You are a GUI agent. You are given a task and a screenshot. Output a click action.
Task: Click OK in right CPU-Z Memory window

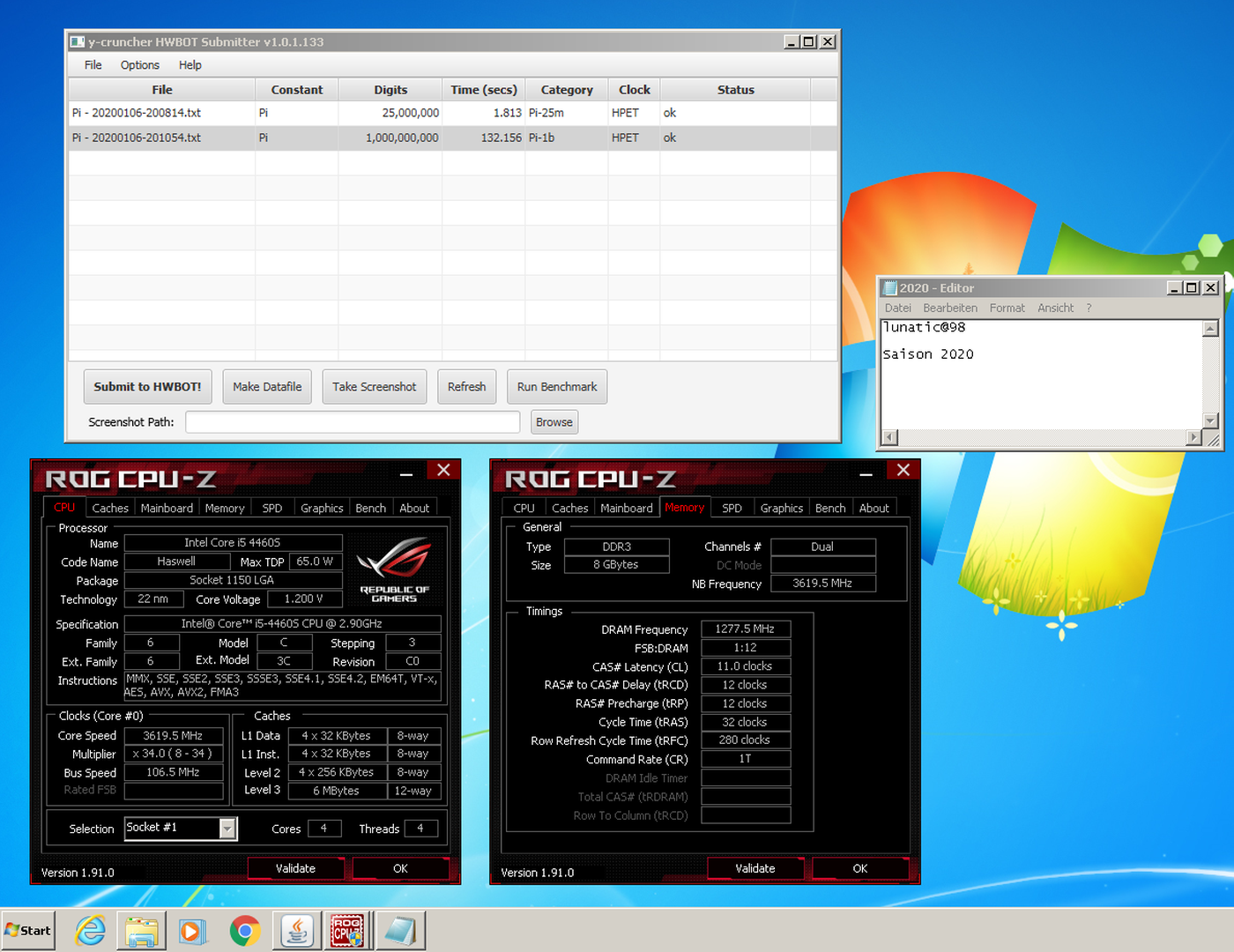tap(860, 868)
